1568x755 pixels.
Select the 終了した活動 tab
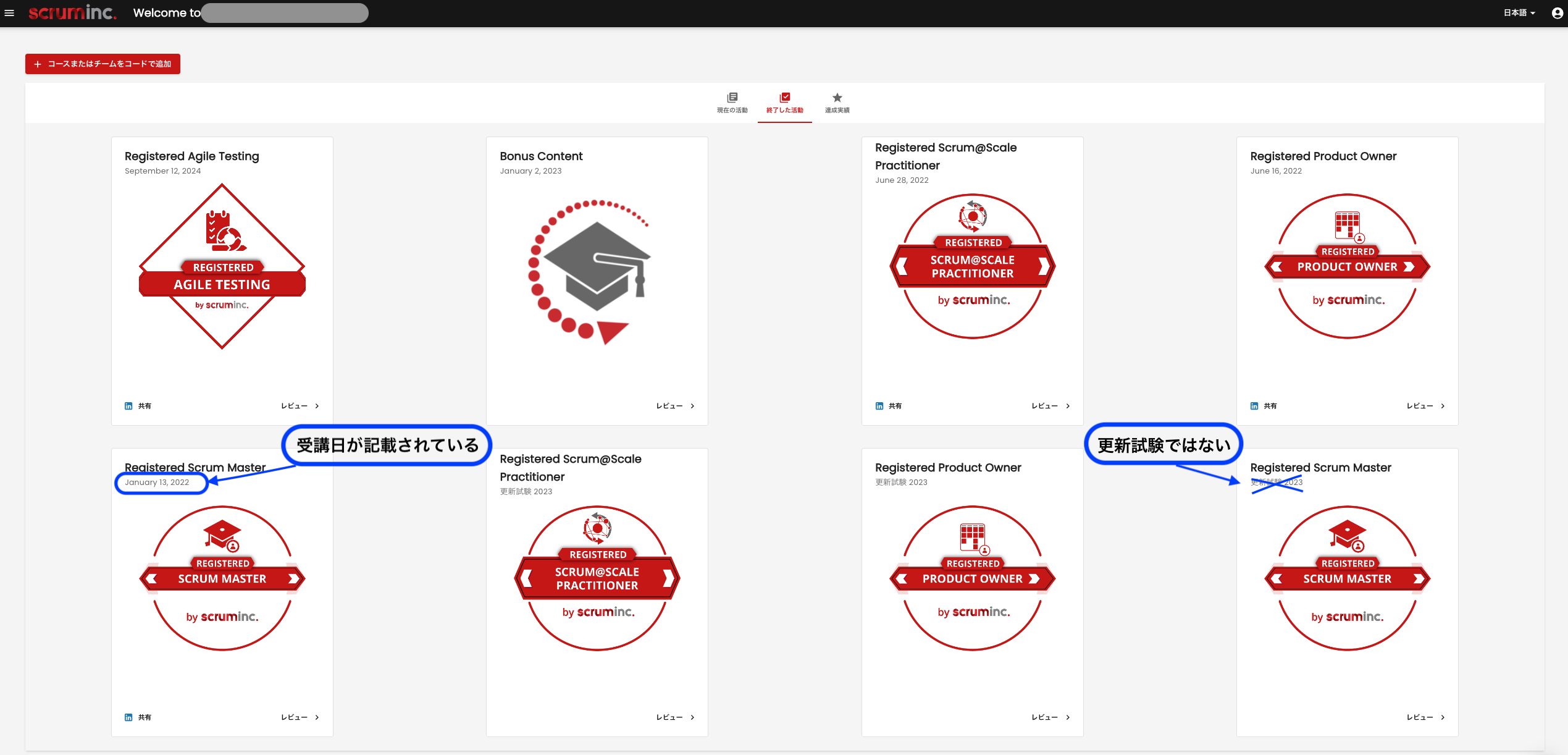coord(784,103)
